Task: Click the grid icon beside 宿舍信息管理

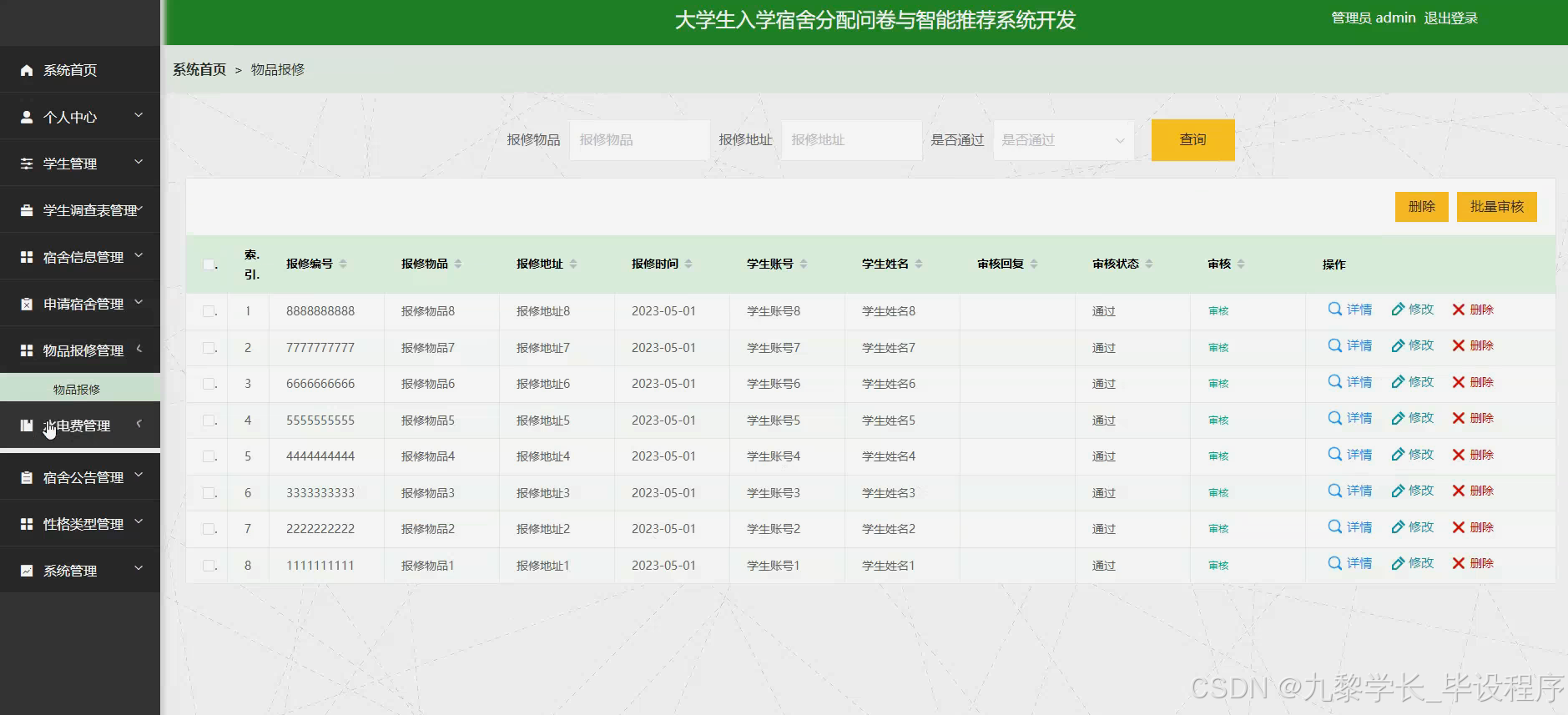Action: pyautogui.click(x=27, y=257)
